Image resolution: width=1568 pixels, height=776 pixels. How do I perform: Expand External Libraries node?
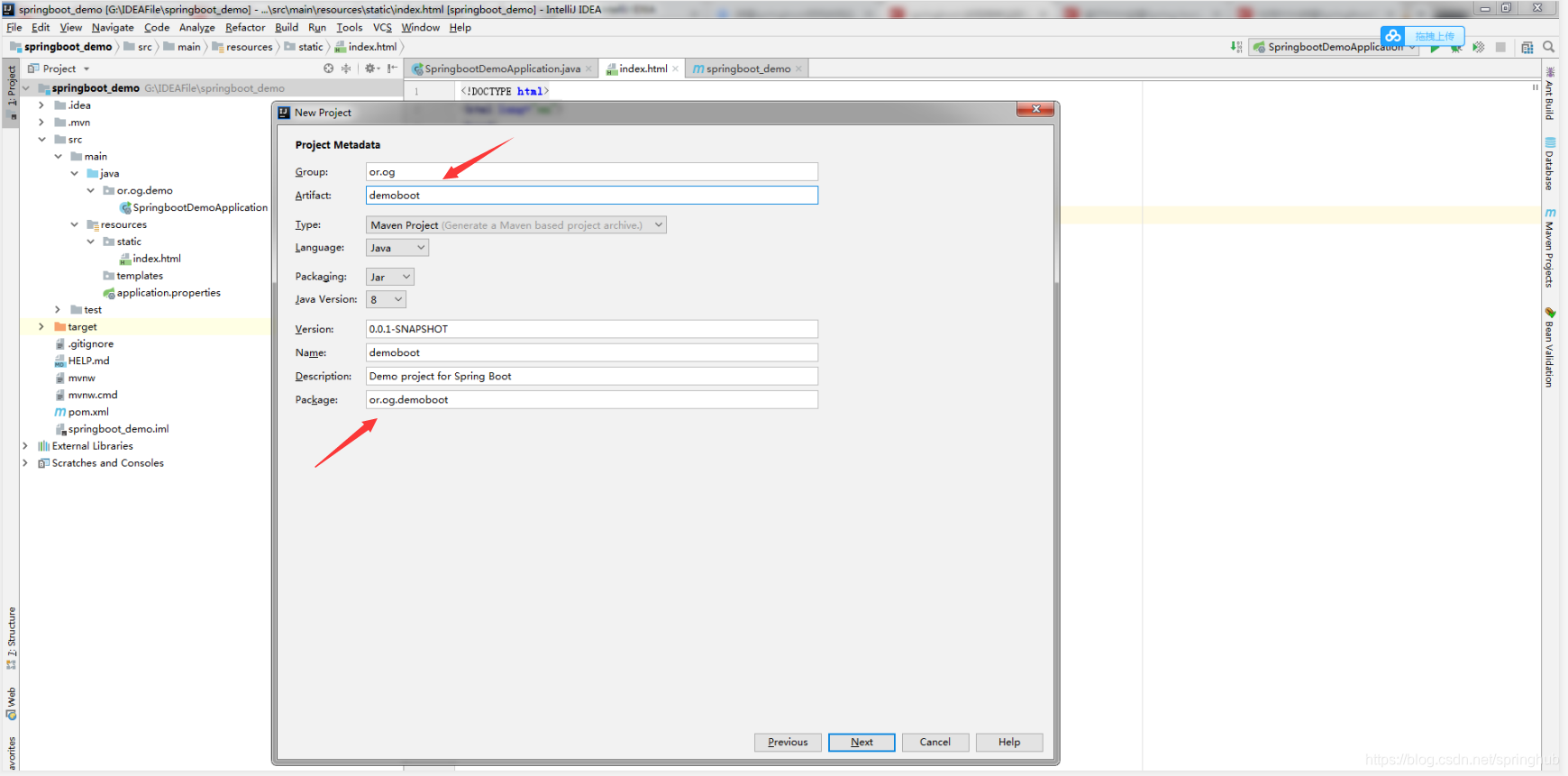[x=25, y=446]
